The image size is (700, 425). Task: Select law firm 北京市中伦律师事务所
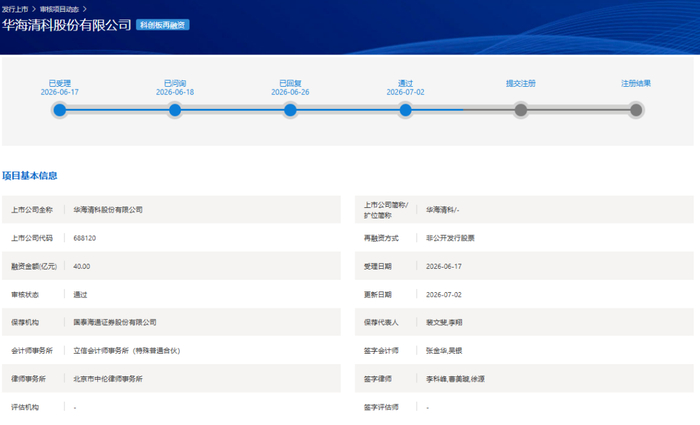click(x=108, y=379)
